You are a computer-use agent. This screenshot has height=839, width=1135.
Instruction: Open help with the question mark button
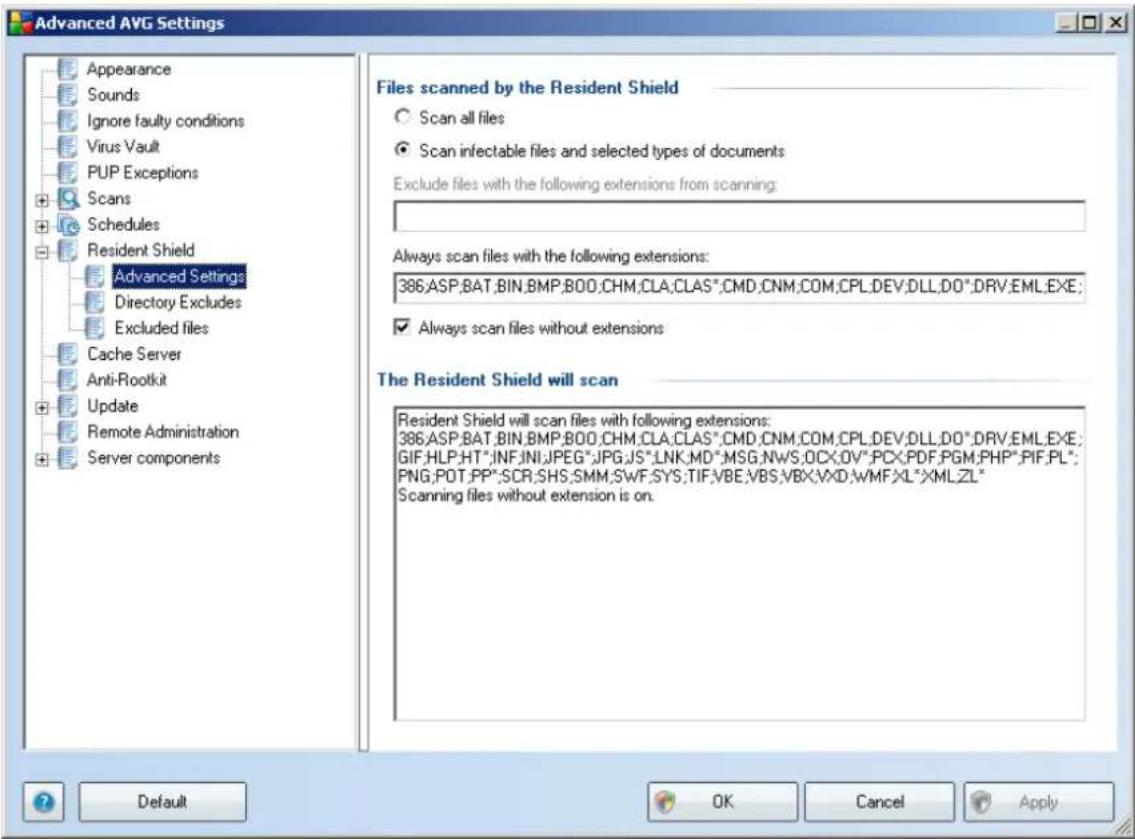pyautogui.click(x=43, y=802)
